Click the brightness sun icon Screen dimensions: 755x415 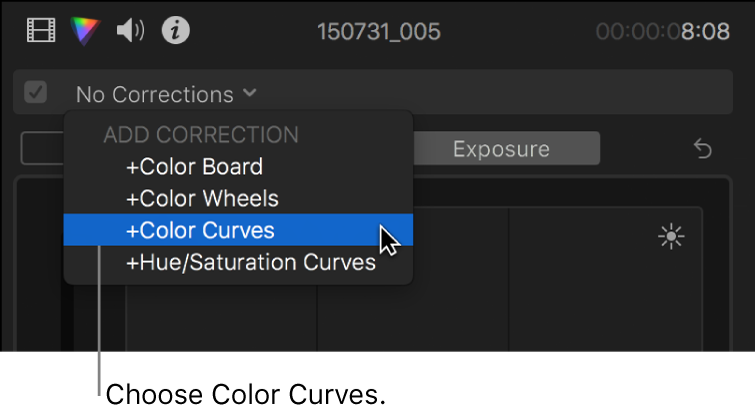(671, 236)
